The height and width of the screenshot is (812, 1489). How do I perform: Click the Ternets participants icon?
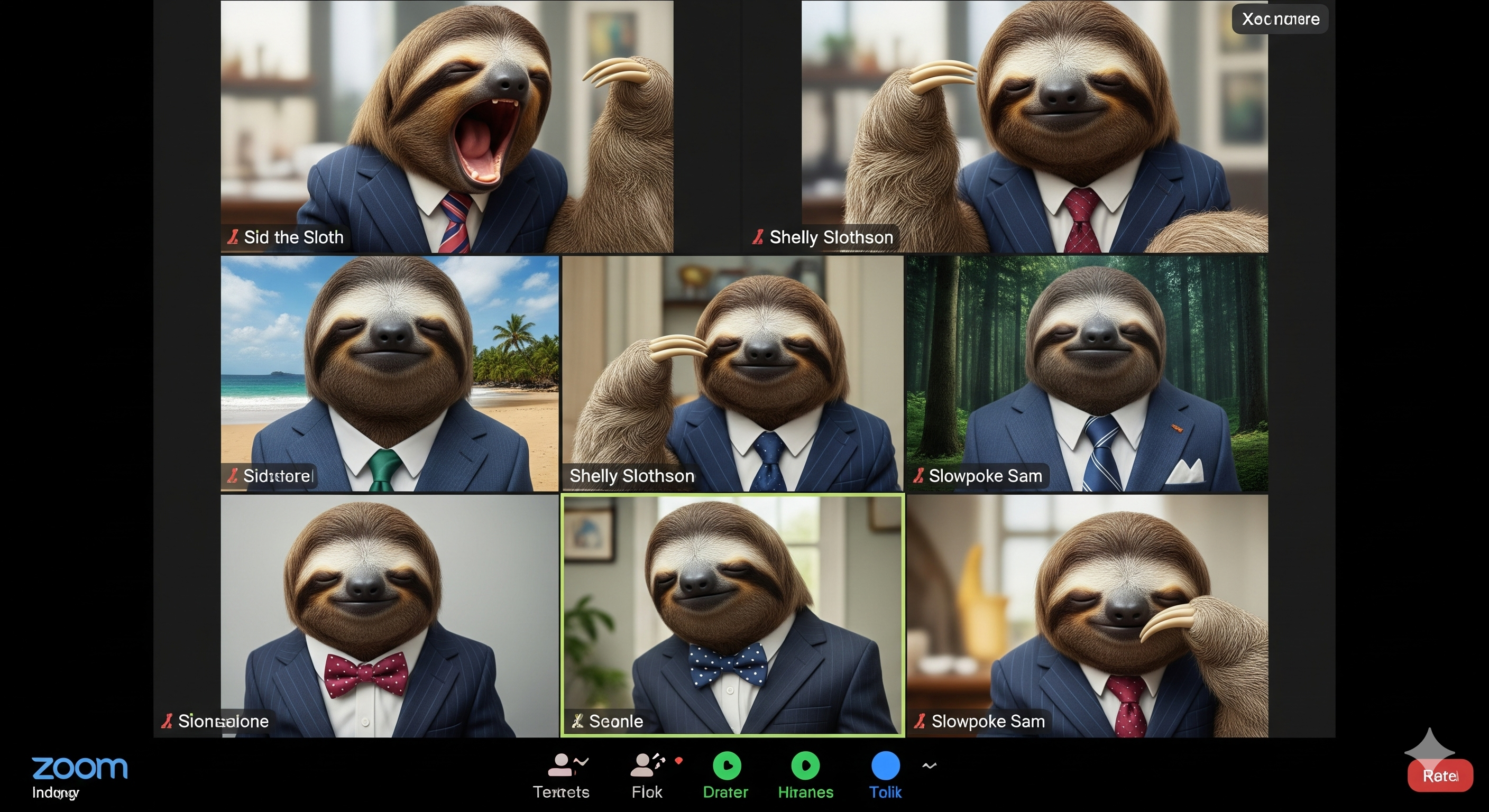click(559, 764)
